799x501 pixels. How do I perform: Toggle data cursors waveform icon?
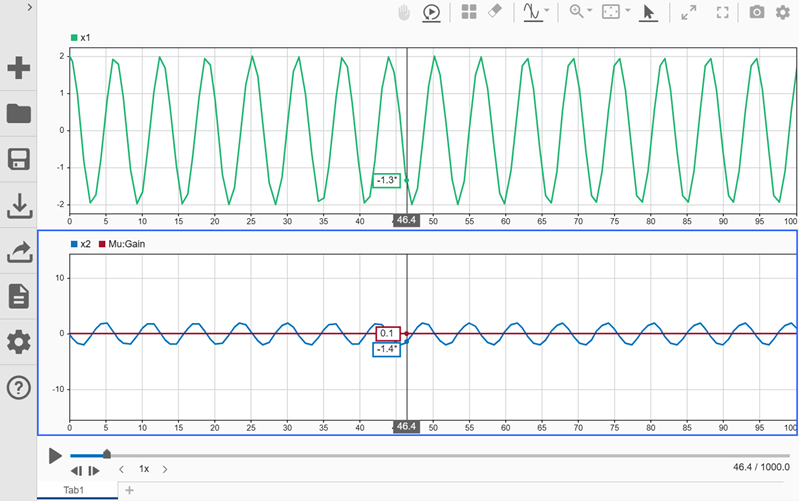tap(532, 12)
